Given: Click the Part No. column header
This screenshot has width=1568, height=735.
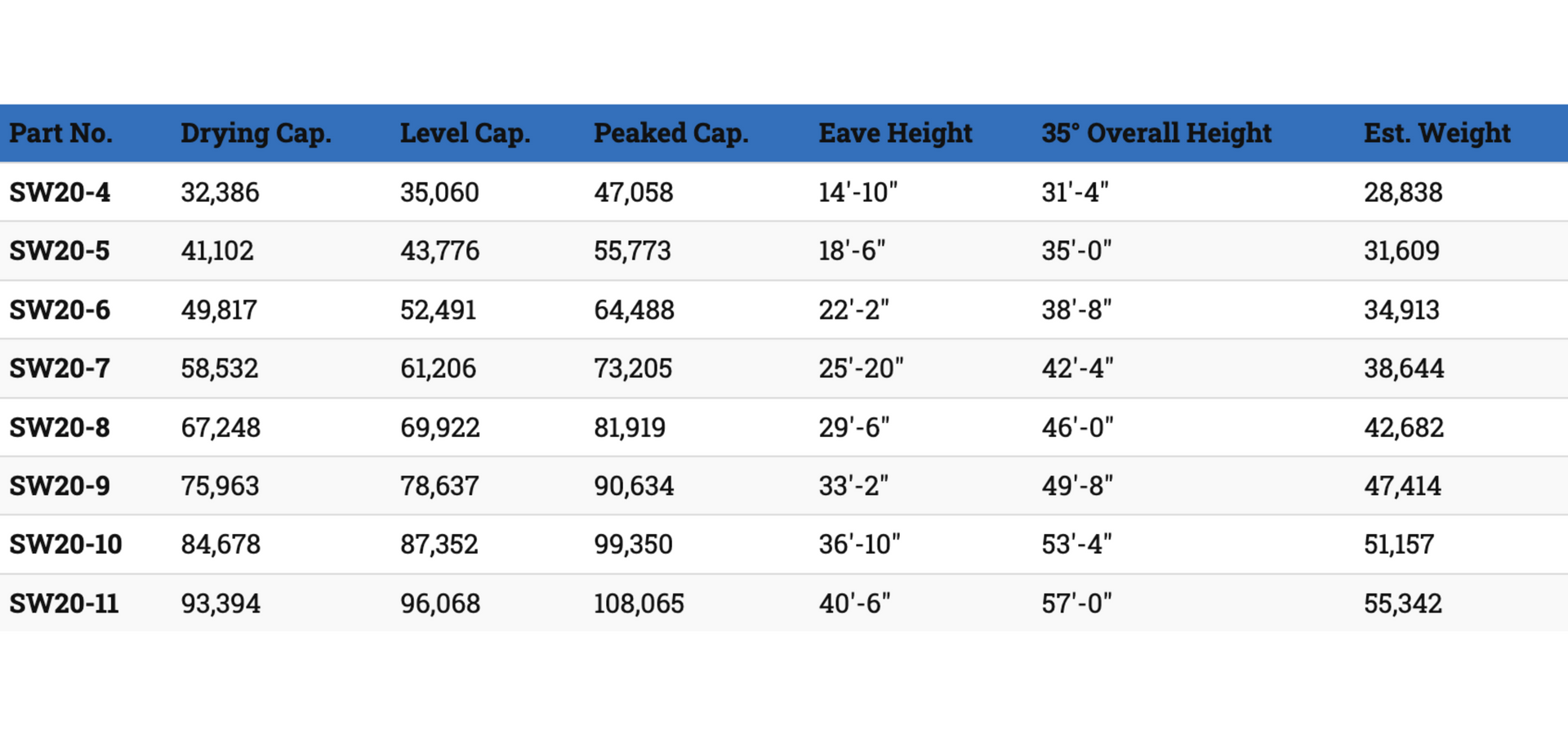Looking at the screenshot, I should 61,133.
